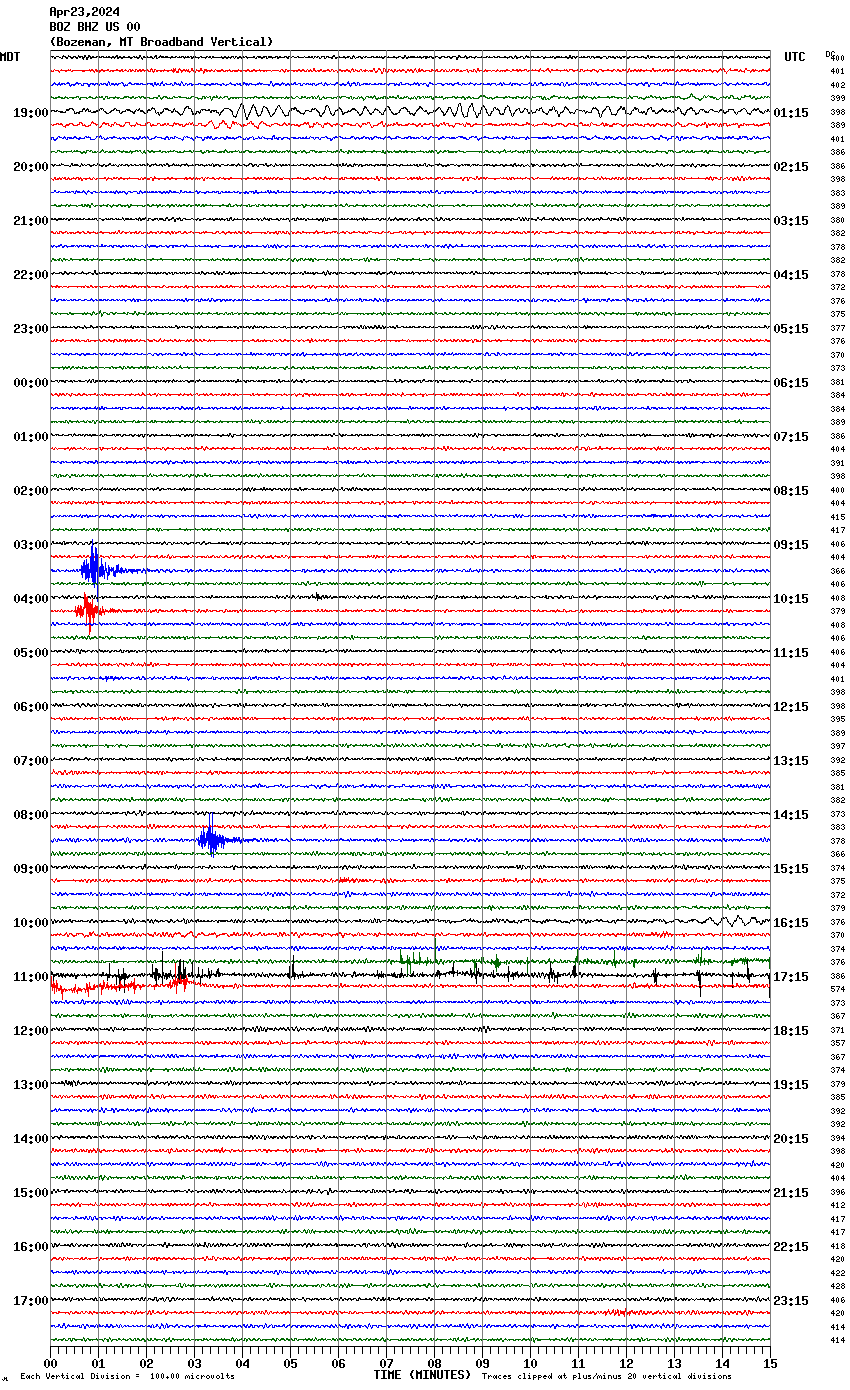Select the 00:00 MDT hour label
The height and width of the screenshot is (1390, 850).
coord(30,383)
